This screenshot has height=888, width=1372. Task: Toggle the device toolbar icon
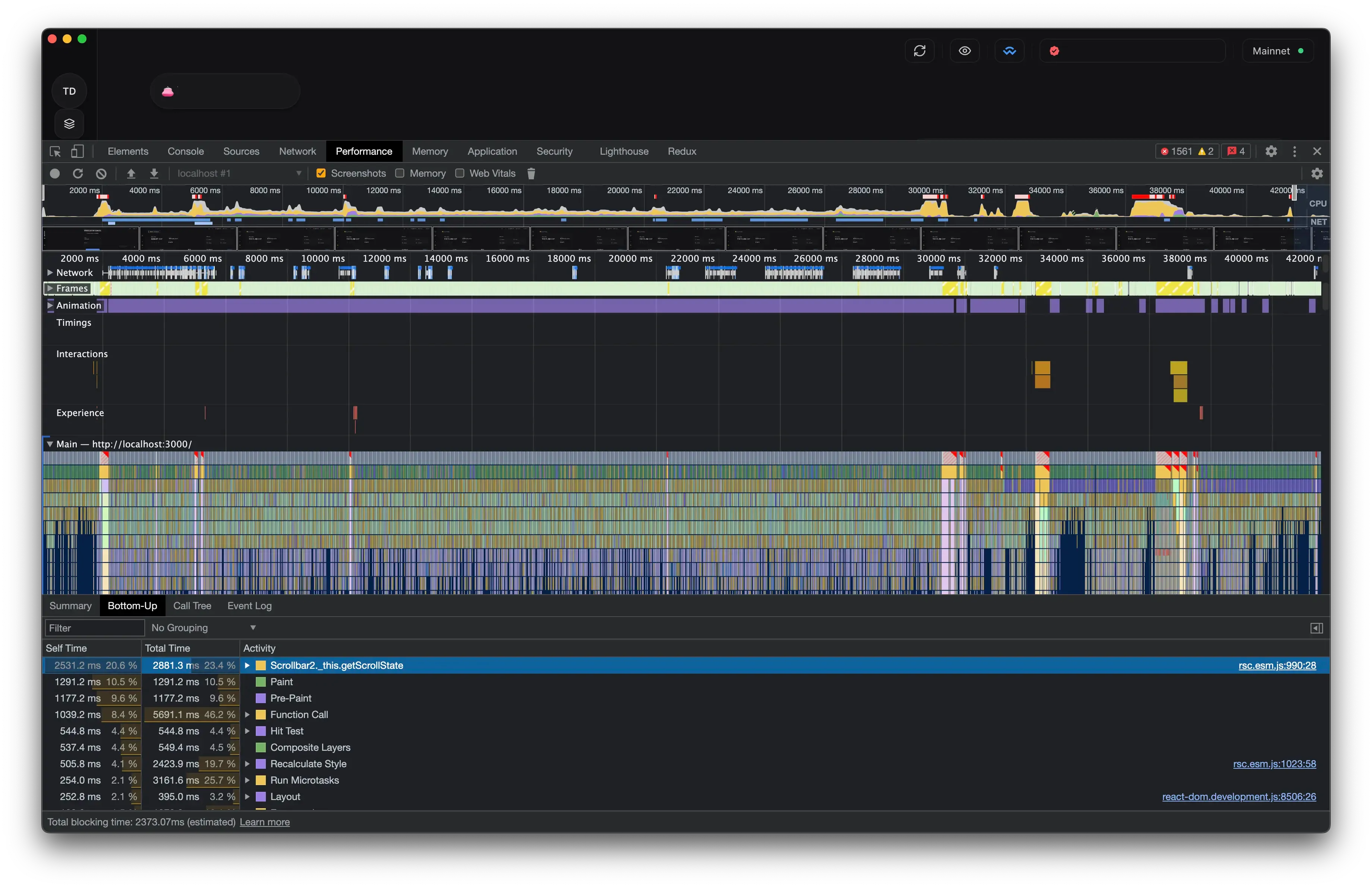click(77, 152)
